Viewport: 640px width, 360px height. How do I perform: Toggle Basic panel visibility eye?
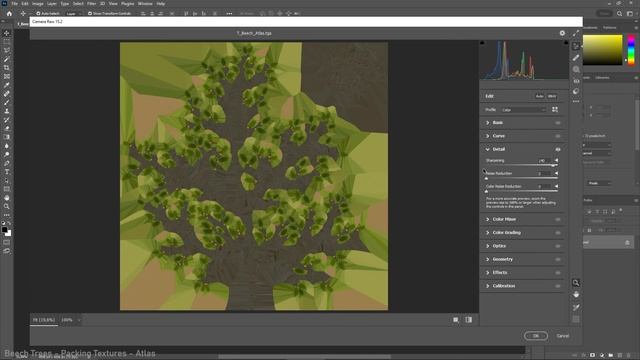click(x=558, y=123)
